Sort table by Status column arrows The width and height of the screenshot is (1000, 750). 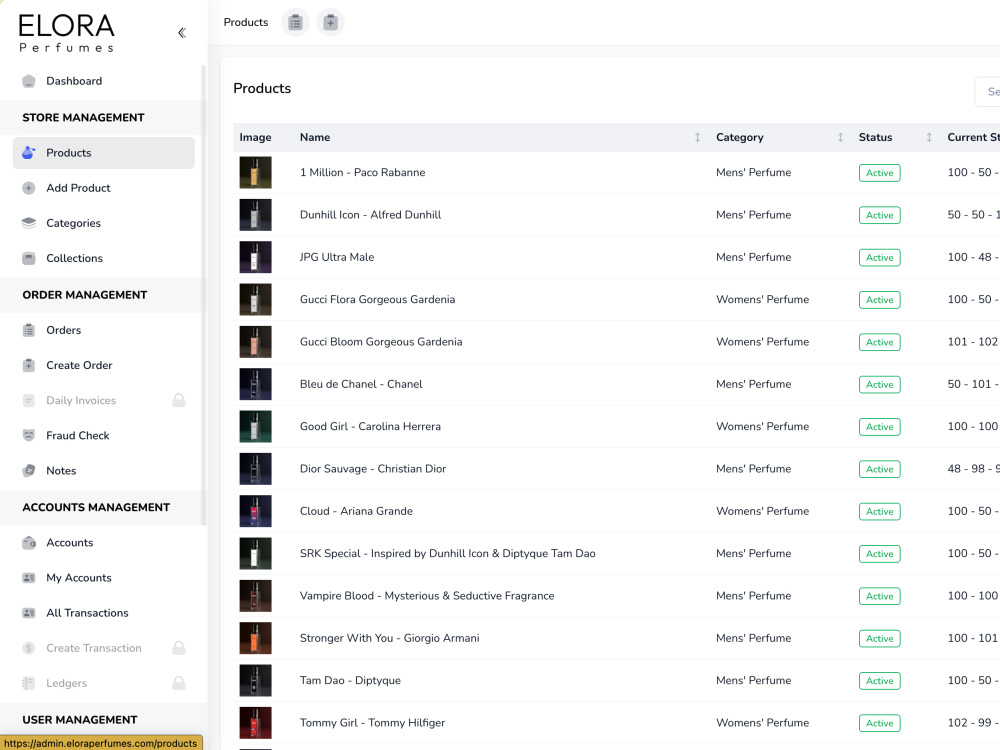(929, 137)
